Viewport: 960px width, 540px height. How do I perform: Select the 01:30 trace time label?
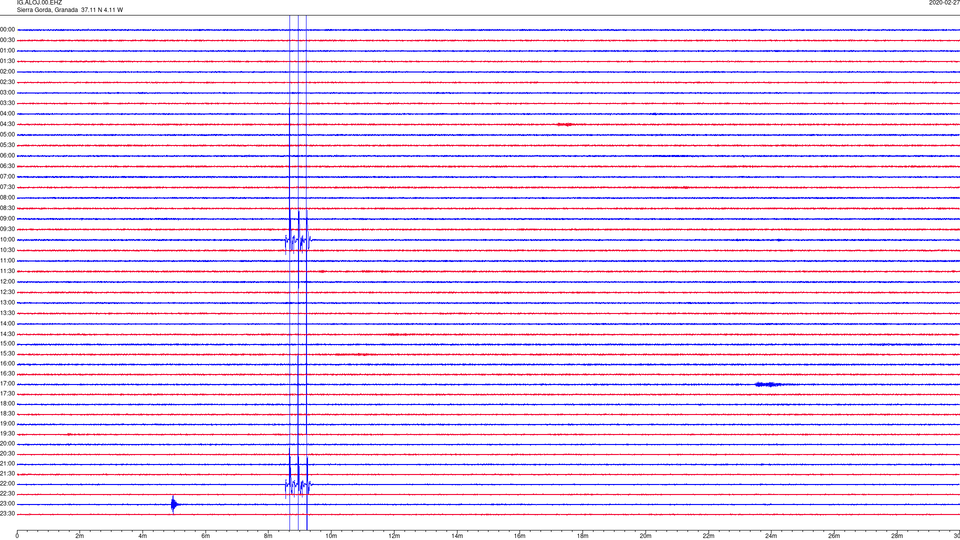7,61
